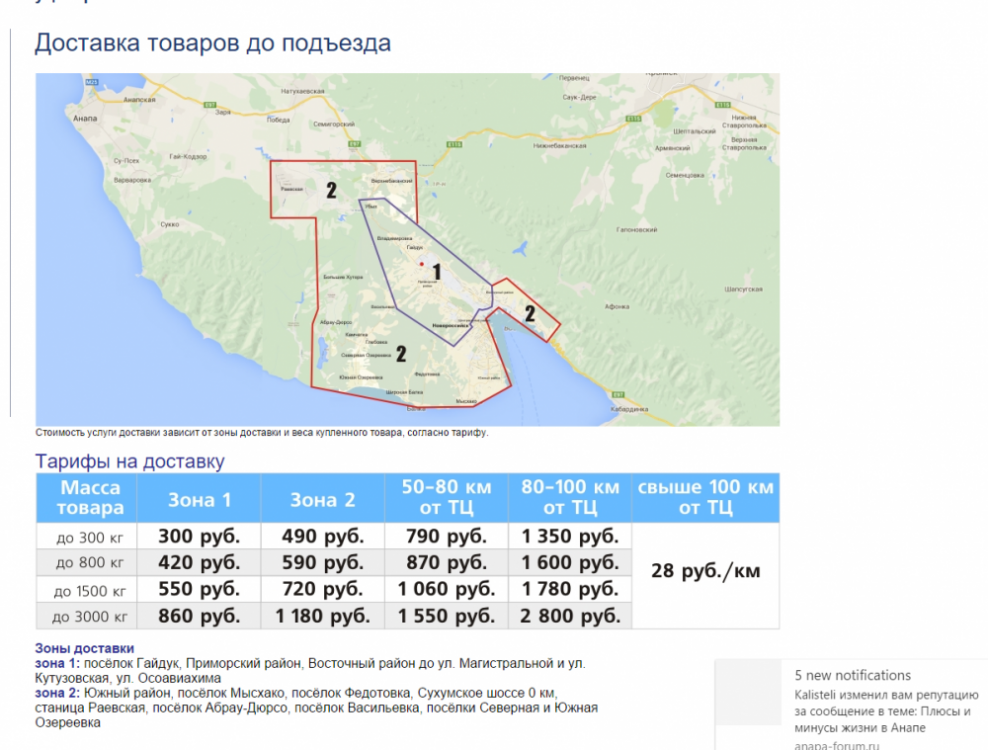Click the '80–100 км от ТЦ' header
The height and width of the screenshot is (750, 988).
(570, 497)
